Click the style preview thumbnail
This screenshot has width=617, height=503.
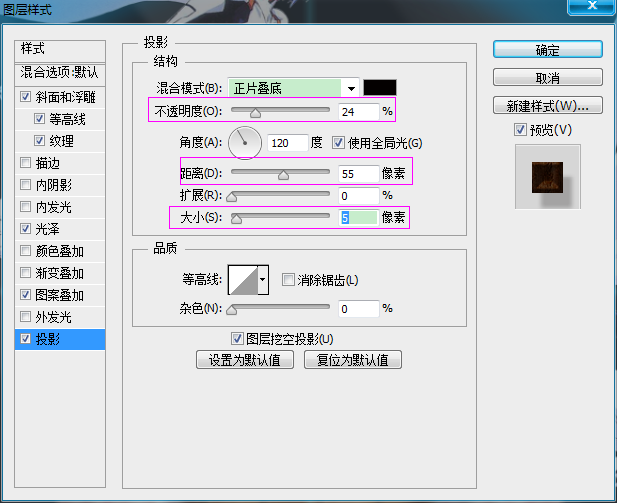548,177
